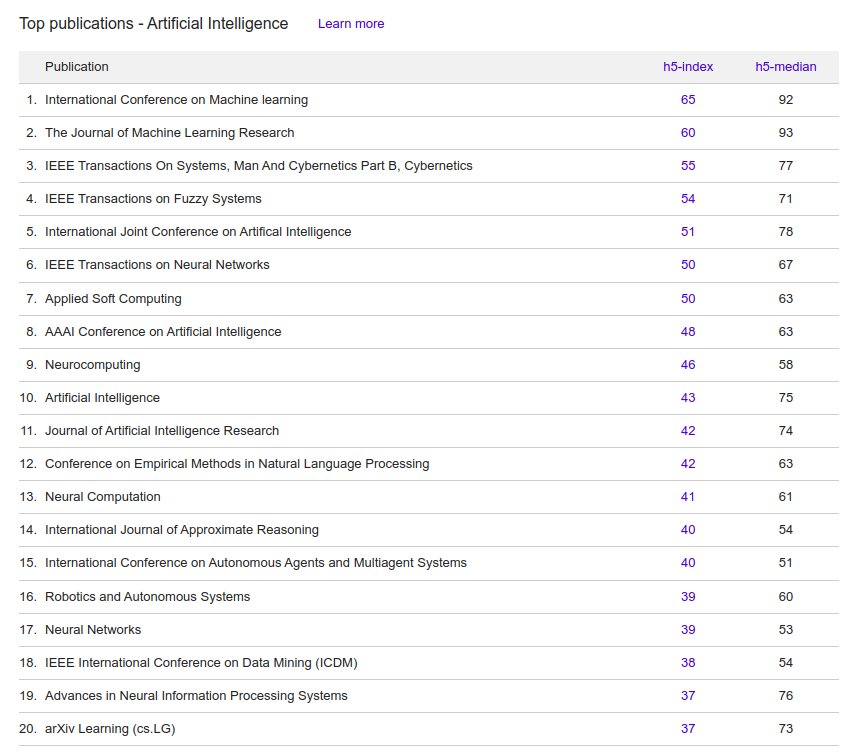The width and height of the screenshot is (852, 754).
Task: Open h5-index 54 for IEEE Transactions on Fuzzy Systems
Action: click(688, 199)
